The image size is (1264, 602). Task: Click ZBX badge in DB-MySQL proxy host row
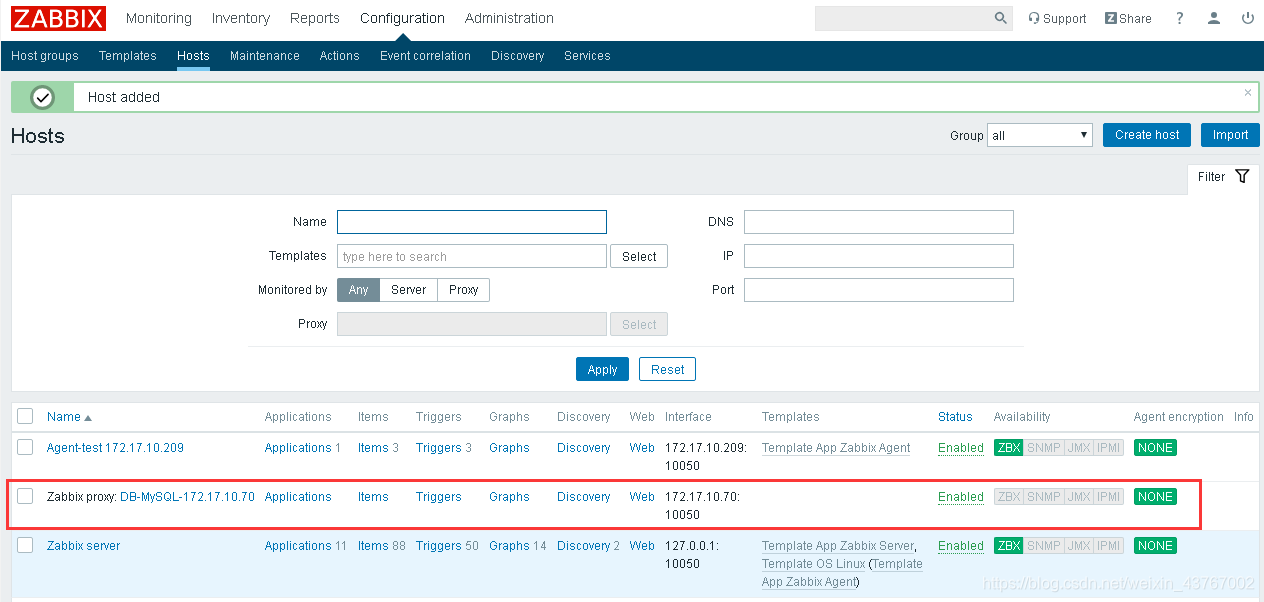1009,497
